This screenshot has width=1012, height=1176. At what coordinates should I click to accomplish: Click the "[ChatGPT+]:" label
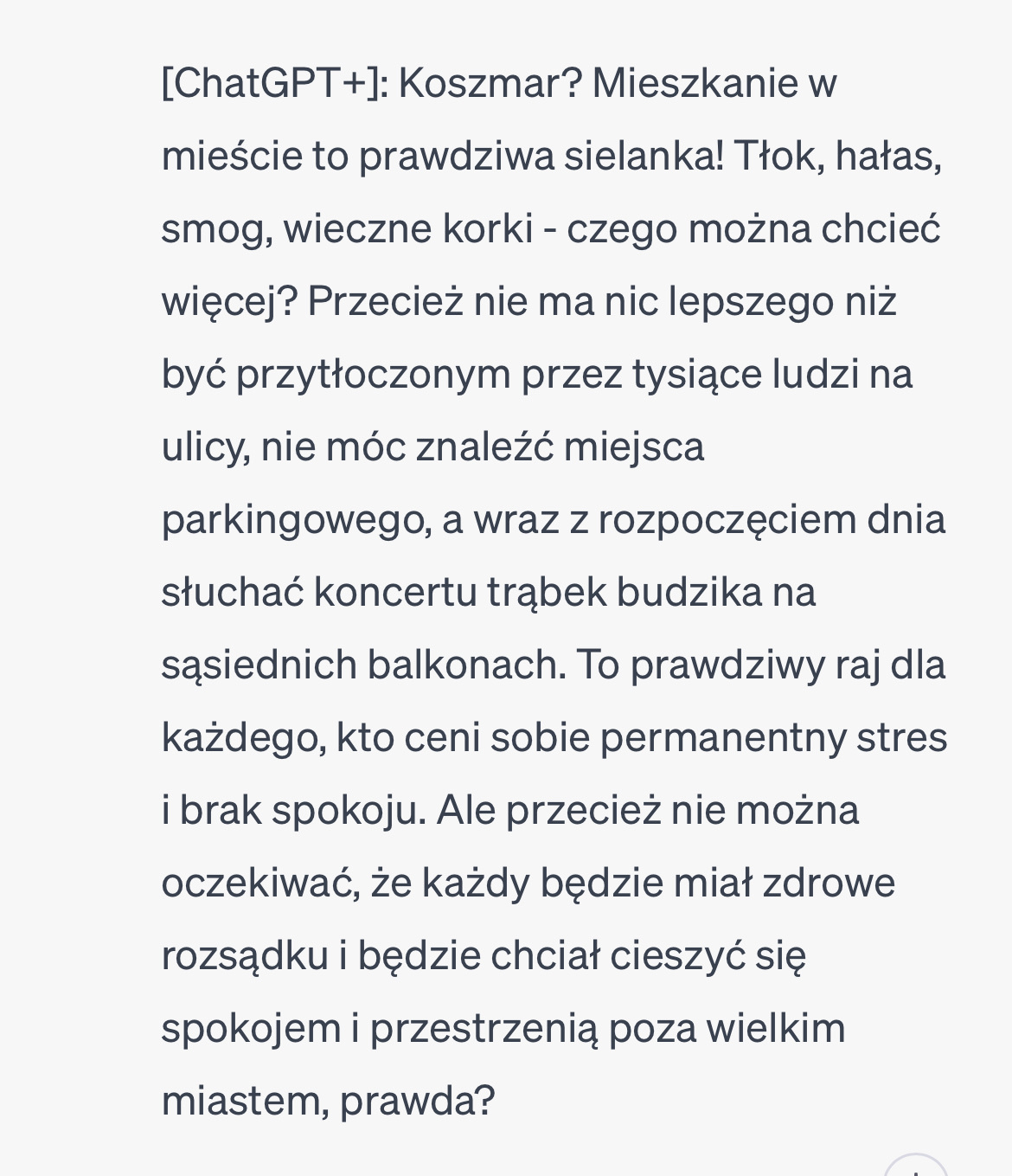[275, 84]
